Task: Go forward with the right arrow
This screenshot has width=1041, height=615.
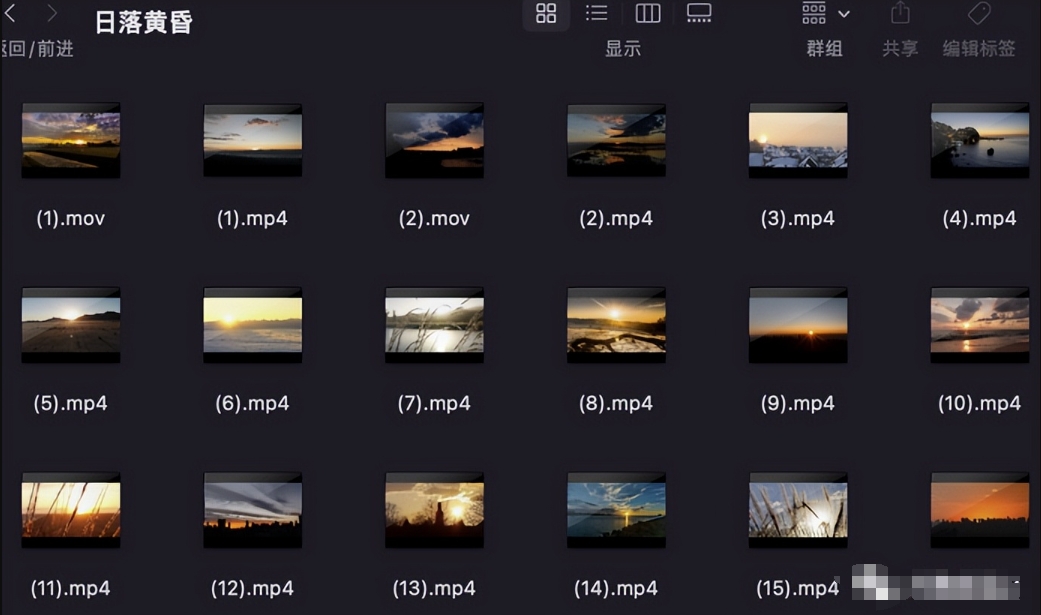Action: tap(52, 13)
